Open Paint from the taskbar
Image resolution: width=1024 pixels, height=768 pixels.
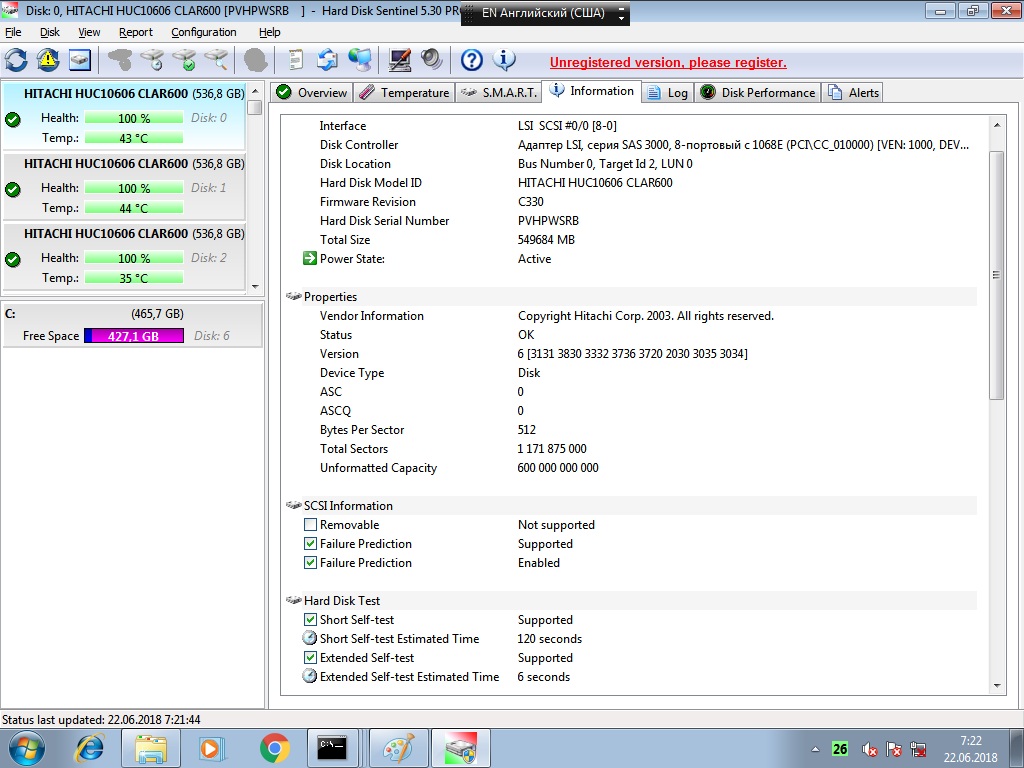click(398, 748)
